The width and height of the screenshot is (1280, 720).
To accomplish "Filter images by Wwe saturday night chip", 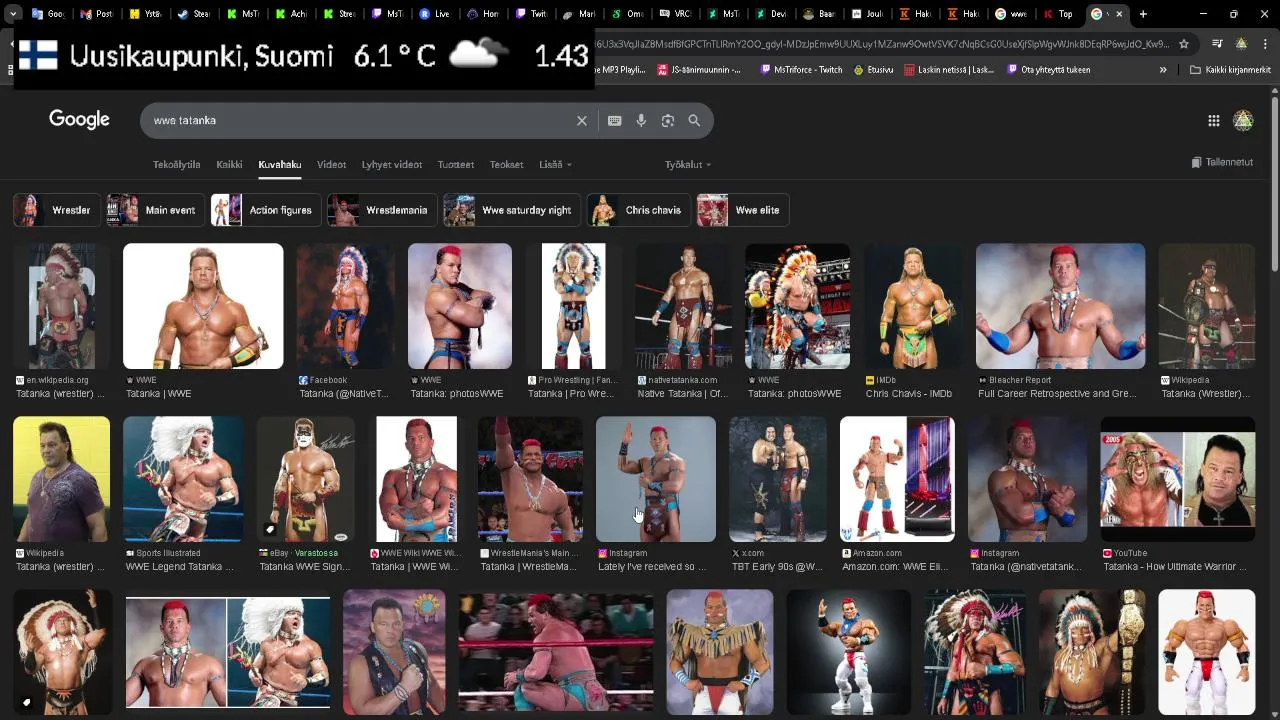I will [x=511, y=210].
